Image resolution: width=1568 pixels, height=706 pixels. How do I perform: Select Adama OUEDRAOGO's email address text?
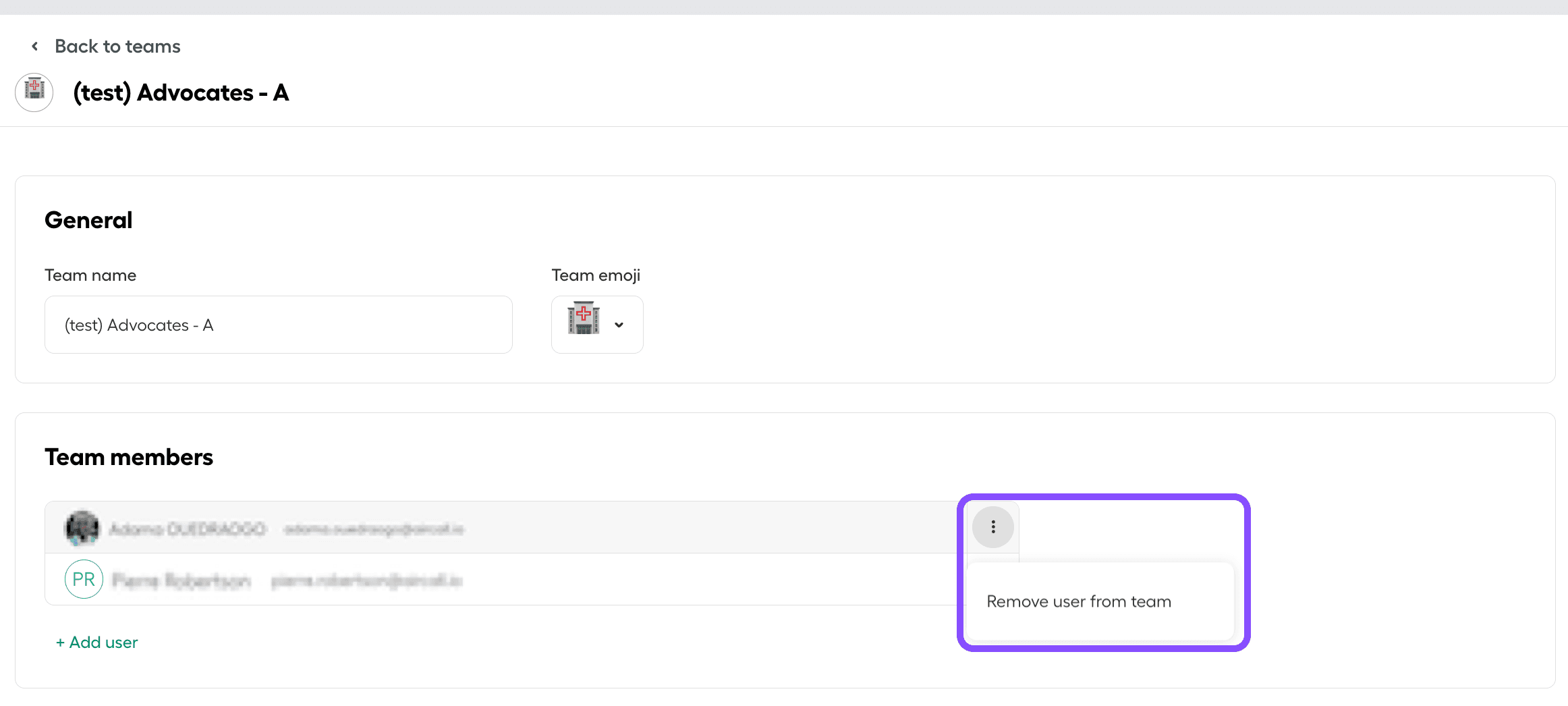coord(375,529)
